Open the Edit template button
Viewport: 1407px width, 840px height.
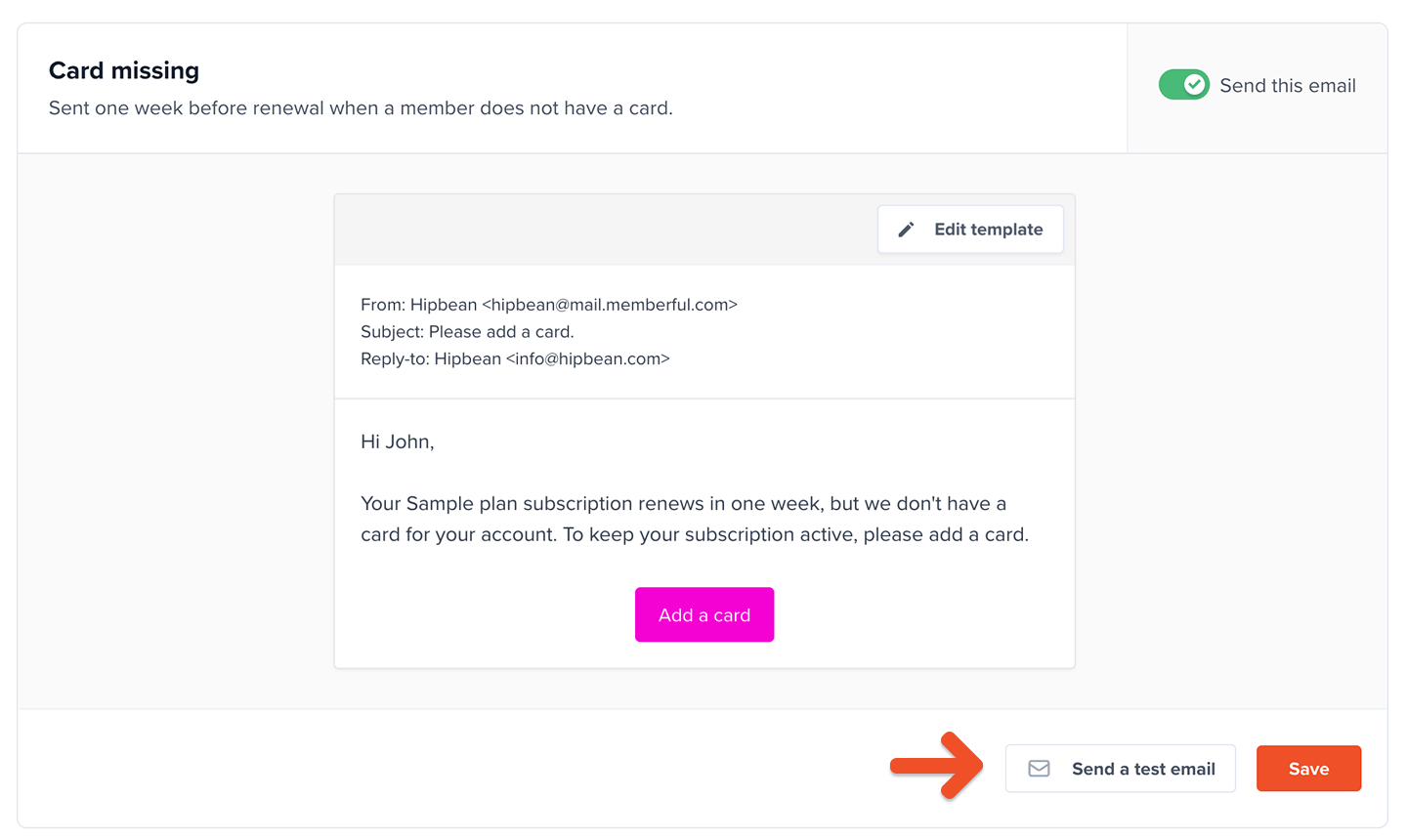point(970,230)
